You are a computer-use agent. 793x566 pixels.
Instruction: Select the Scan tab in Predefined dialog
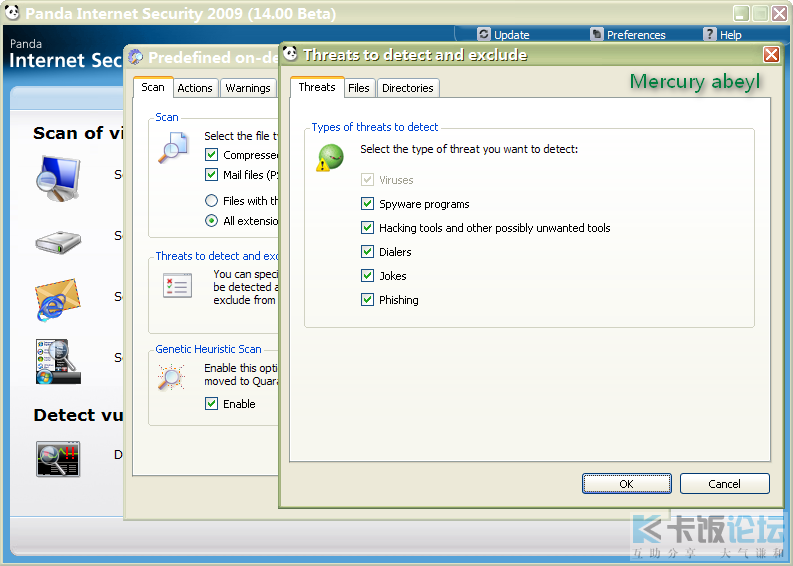[x=153, y=87]
